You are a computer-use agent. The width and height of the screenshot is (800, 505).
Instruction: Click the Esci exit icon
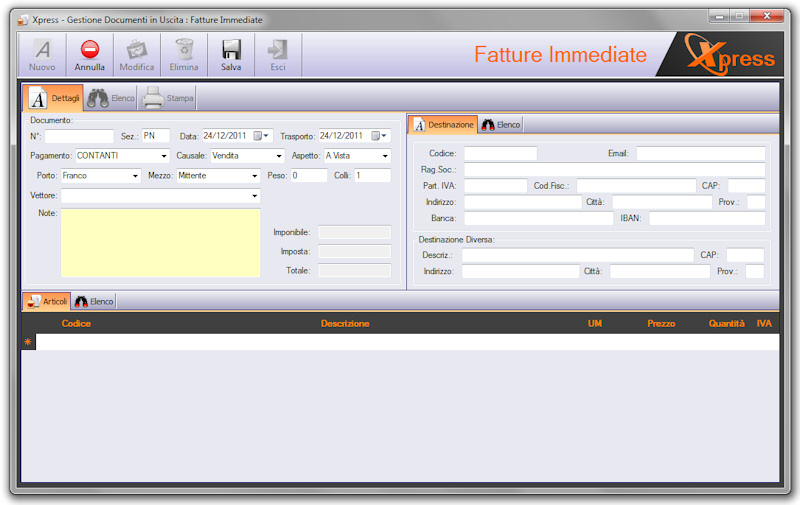tap(278, 50)
